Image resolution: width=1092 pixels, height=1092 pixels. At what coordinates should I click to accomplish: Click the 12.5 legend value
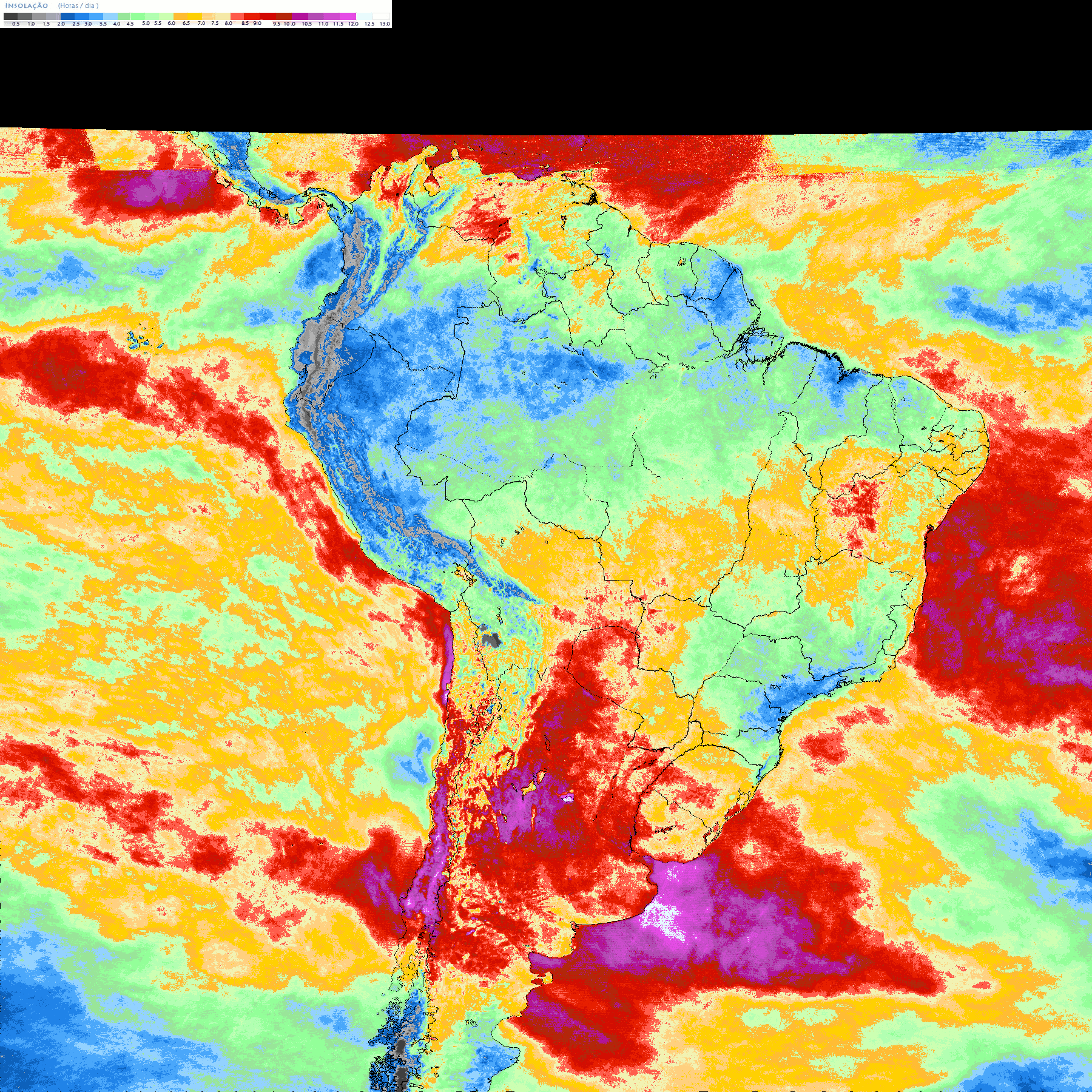(369, 24)
